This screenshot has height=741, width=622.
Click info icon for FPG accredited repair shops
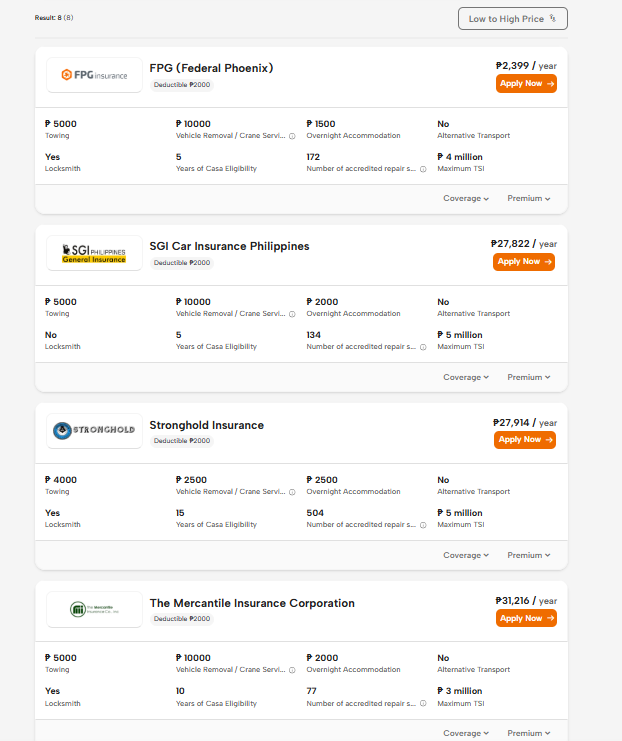click(423, 169)
